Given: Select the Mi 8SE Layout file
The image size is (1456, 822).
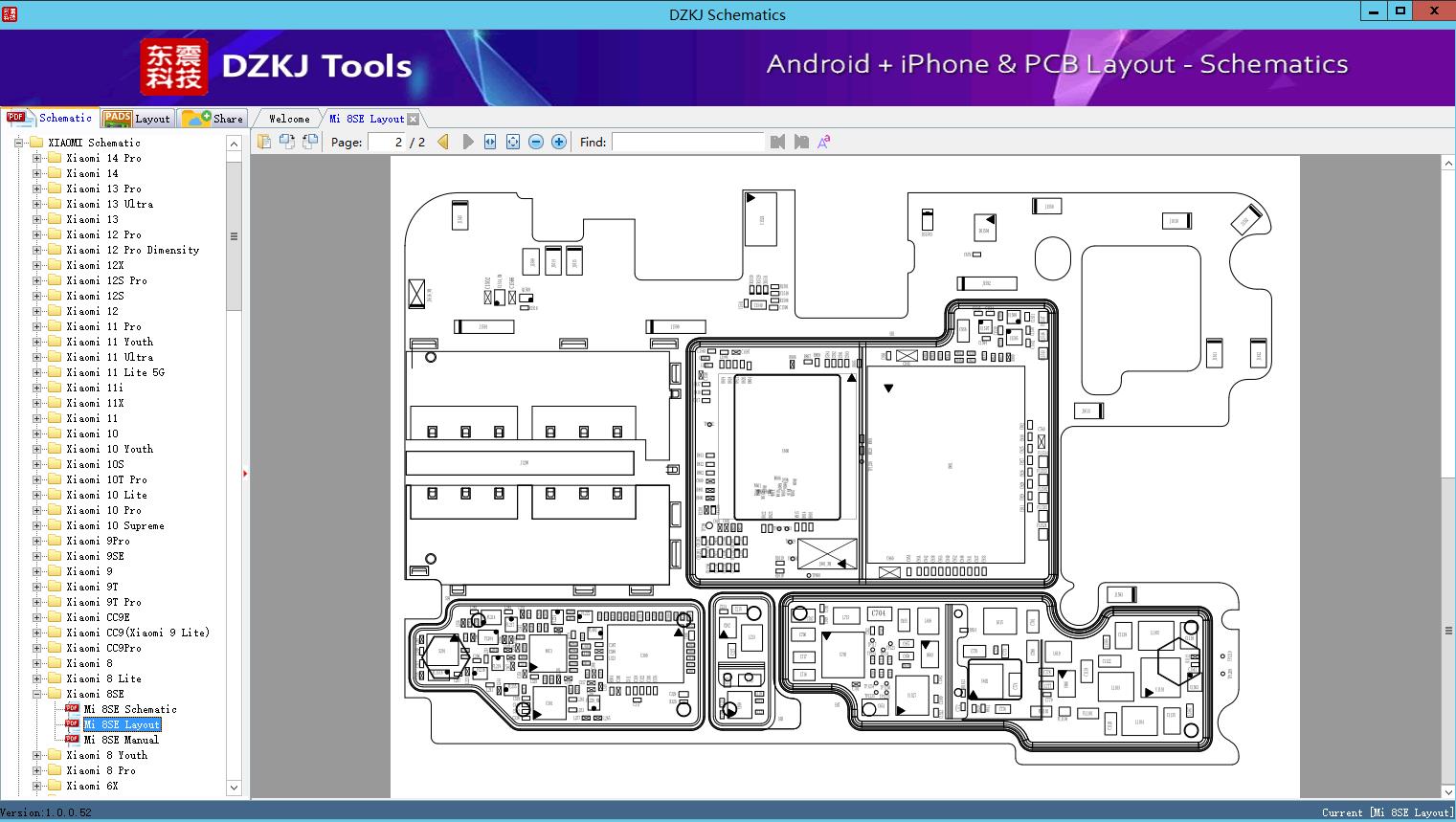Looking at the screenshot, I should pos(122,724).
